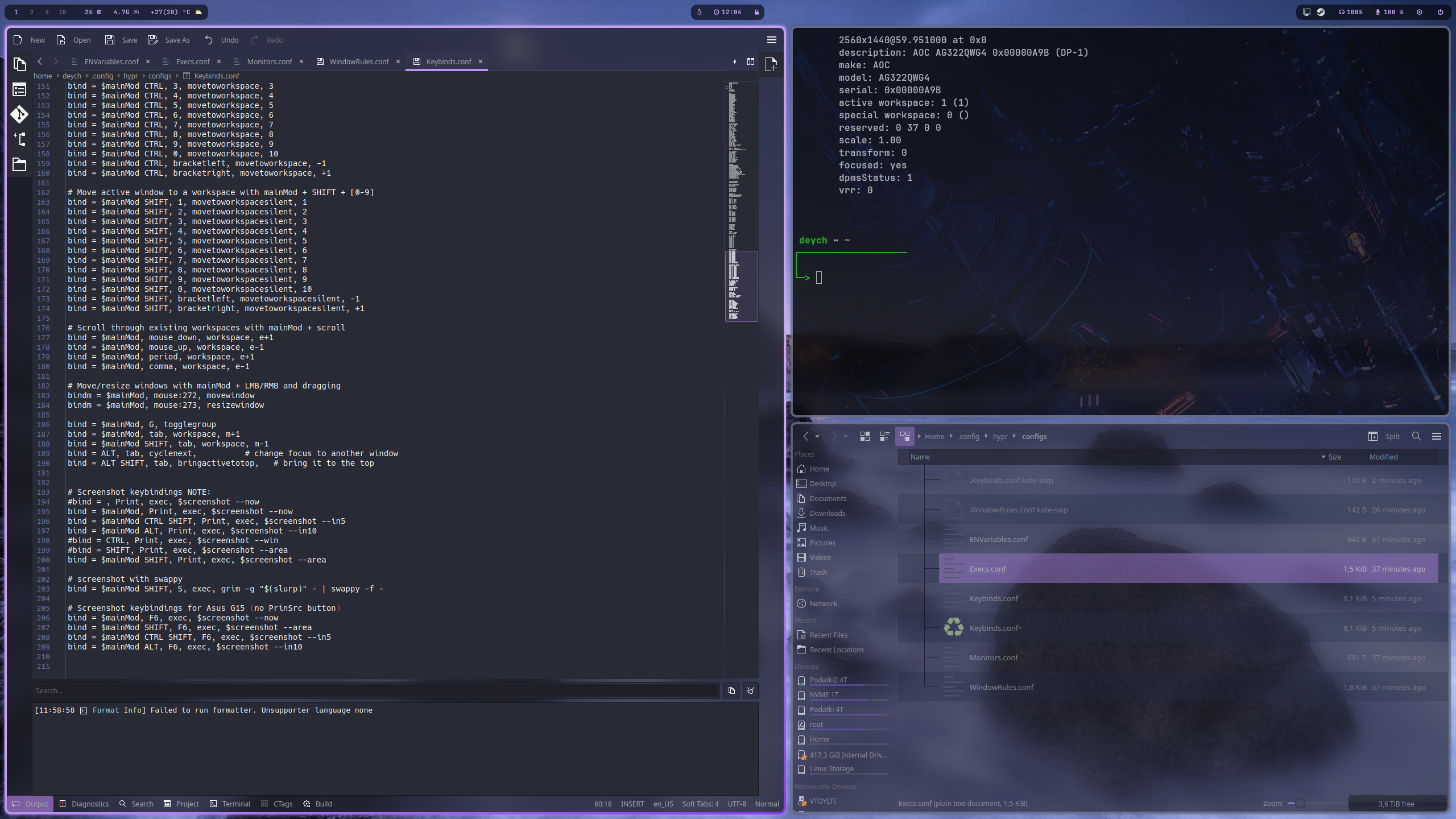Open Kate's hamburger menu

772,40
